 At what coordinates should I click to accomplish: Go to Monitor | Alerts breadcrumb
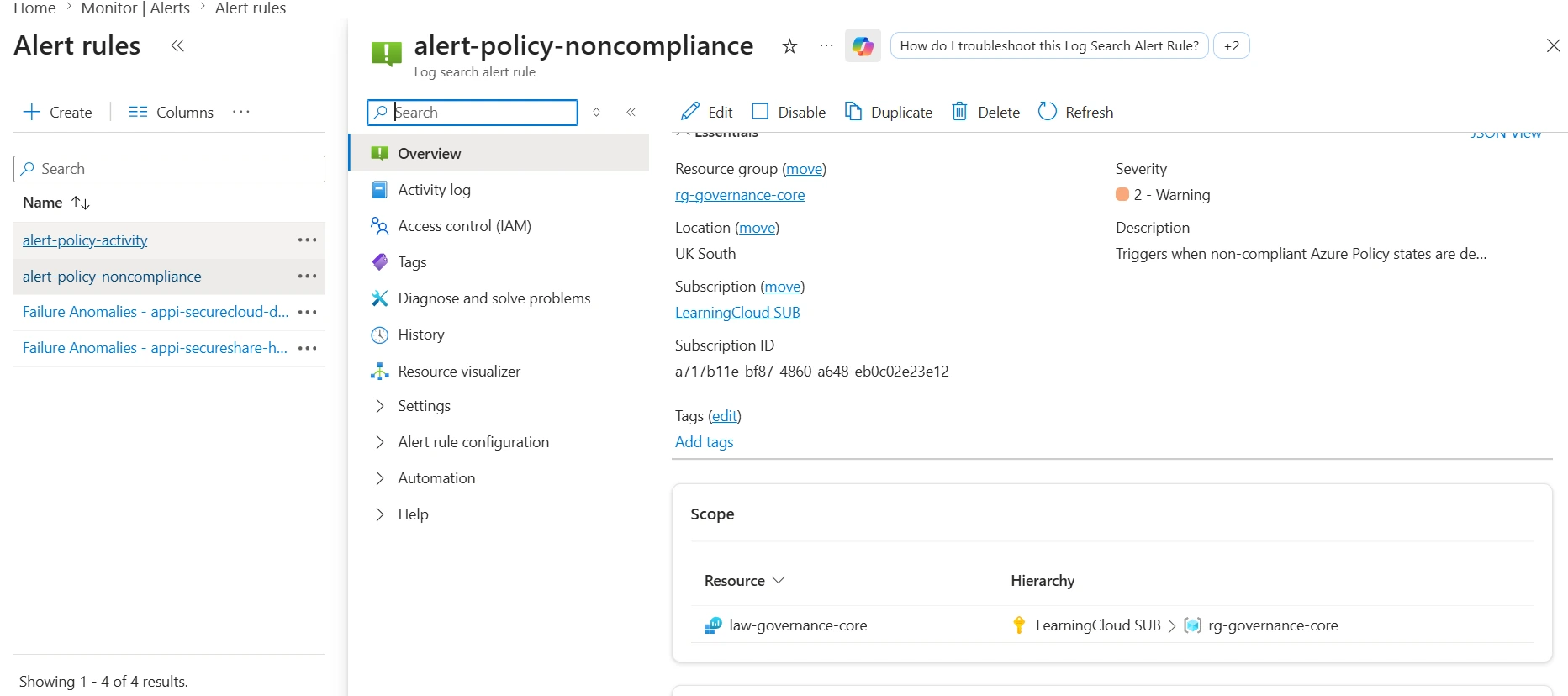click(135, 8)
